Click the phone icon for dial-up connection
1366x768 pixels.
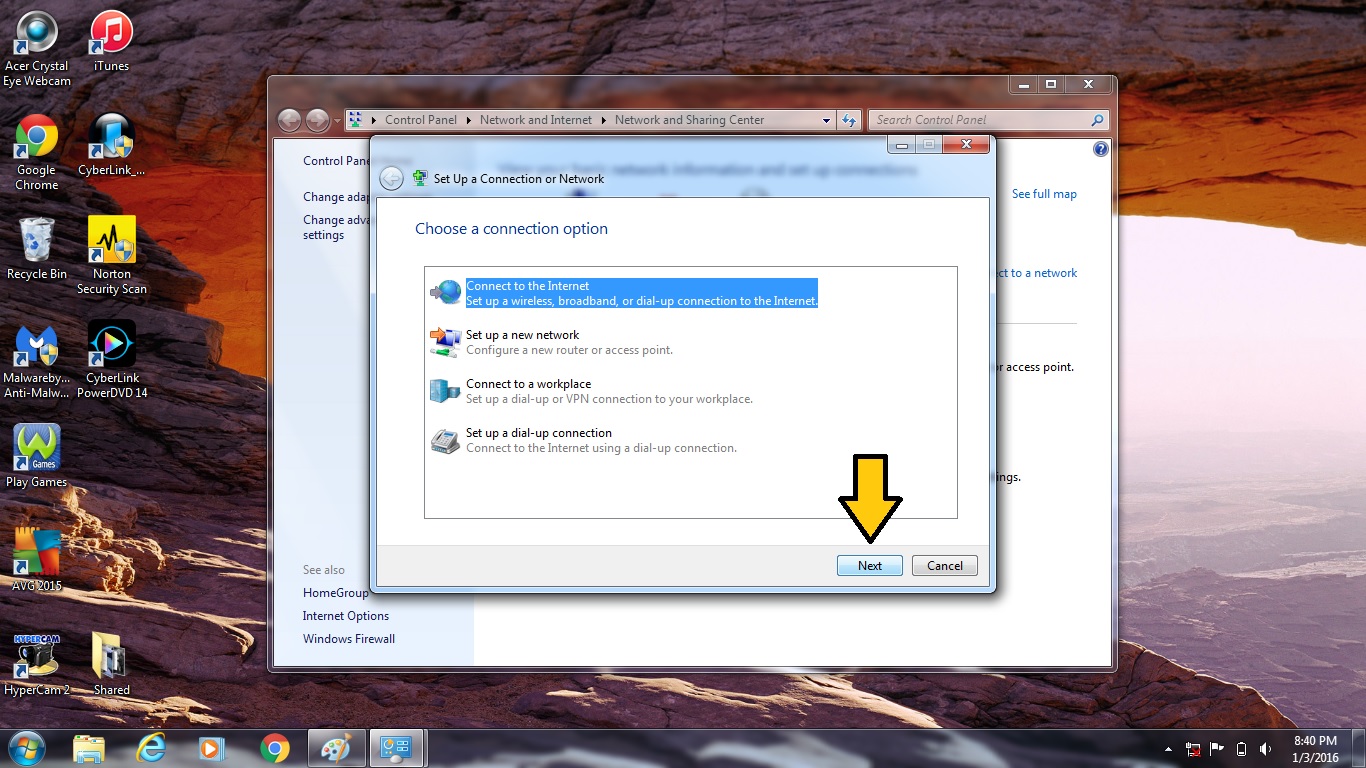pos(445,440)
